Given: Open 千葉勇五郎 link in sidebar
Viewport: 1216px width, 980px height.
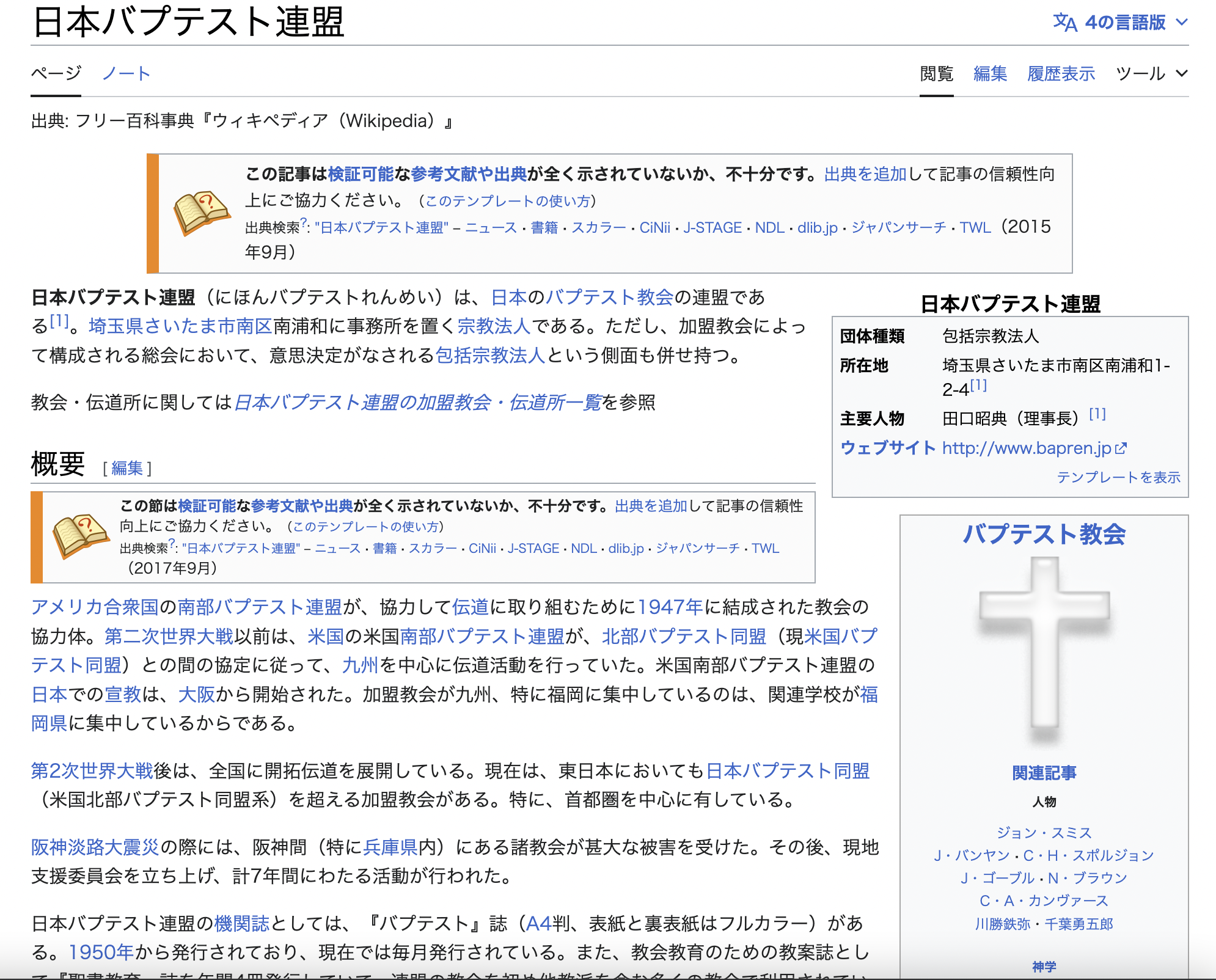Looking at the screenshot, I should 1079,924.
